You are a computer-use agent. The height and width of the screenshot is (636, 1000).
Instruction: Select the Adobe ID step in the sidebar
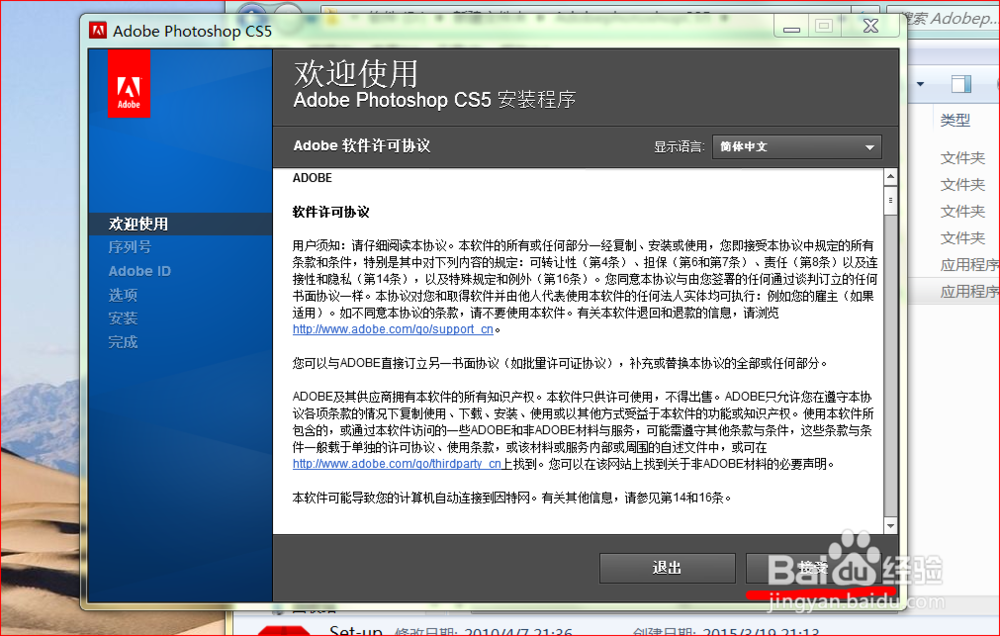pyautogui.click(x=140, y=271)
